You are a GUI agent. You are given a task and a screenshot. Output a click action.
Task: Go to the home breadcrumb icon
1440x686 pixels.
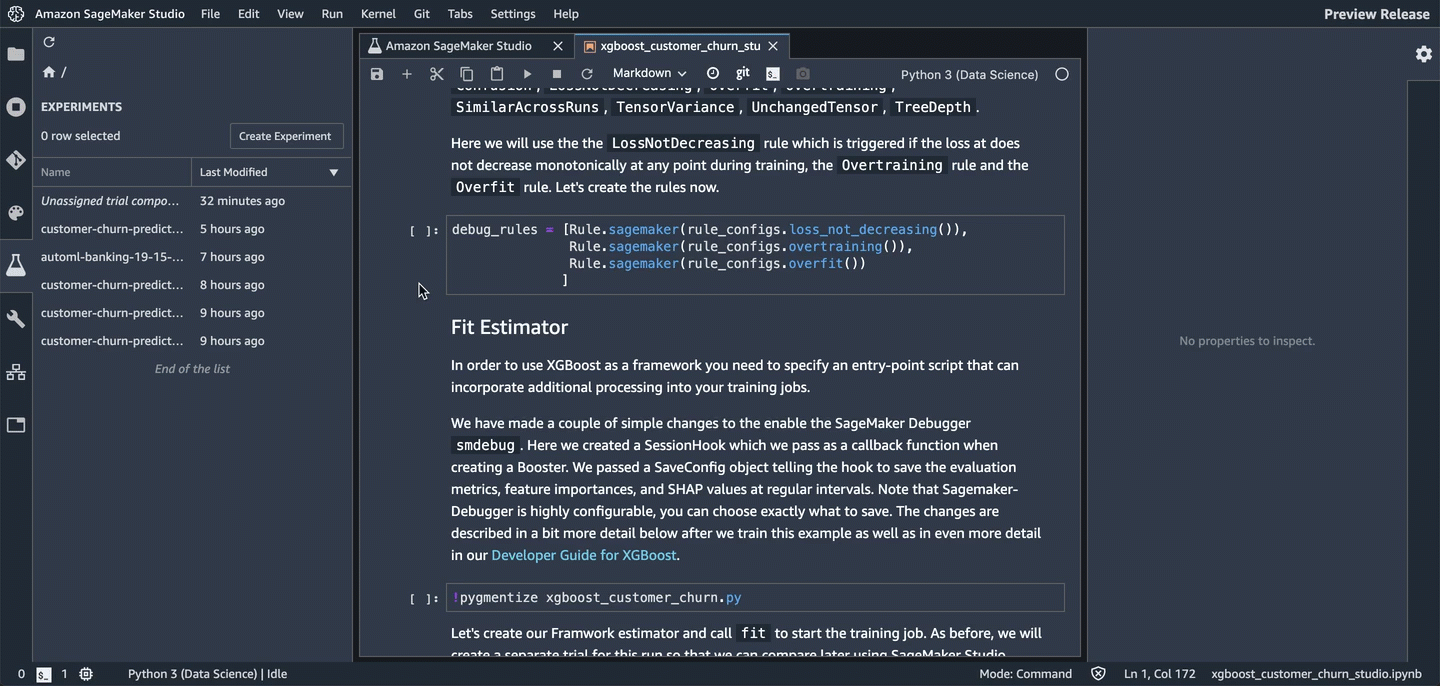click(x=49, y=72)
